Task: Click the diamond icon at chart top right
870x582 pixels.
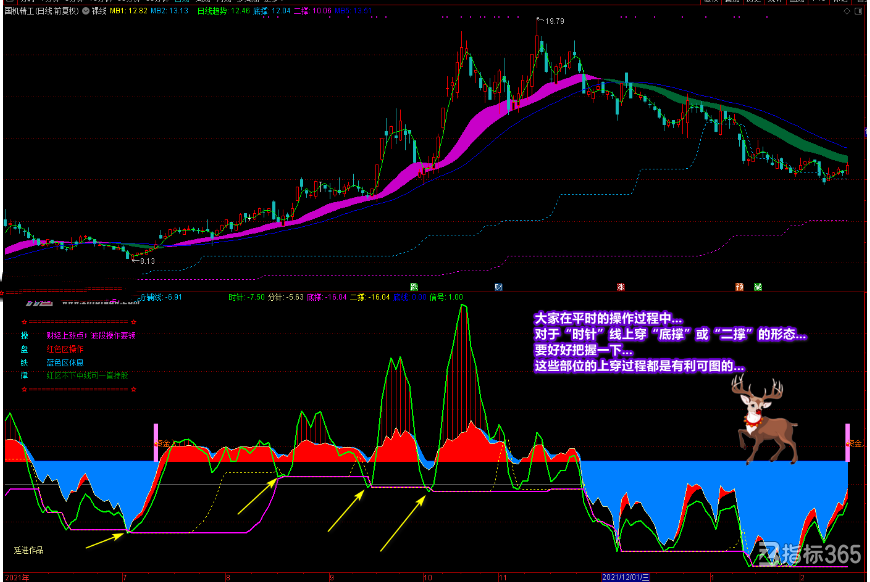Action: pos(847,11)
